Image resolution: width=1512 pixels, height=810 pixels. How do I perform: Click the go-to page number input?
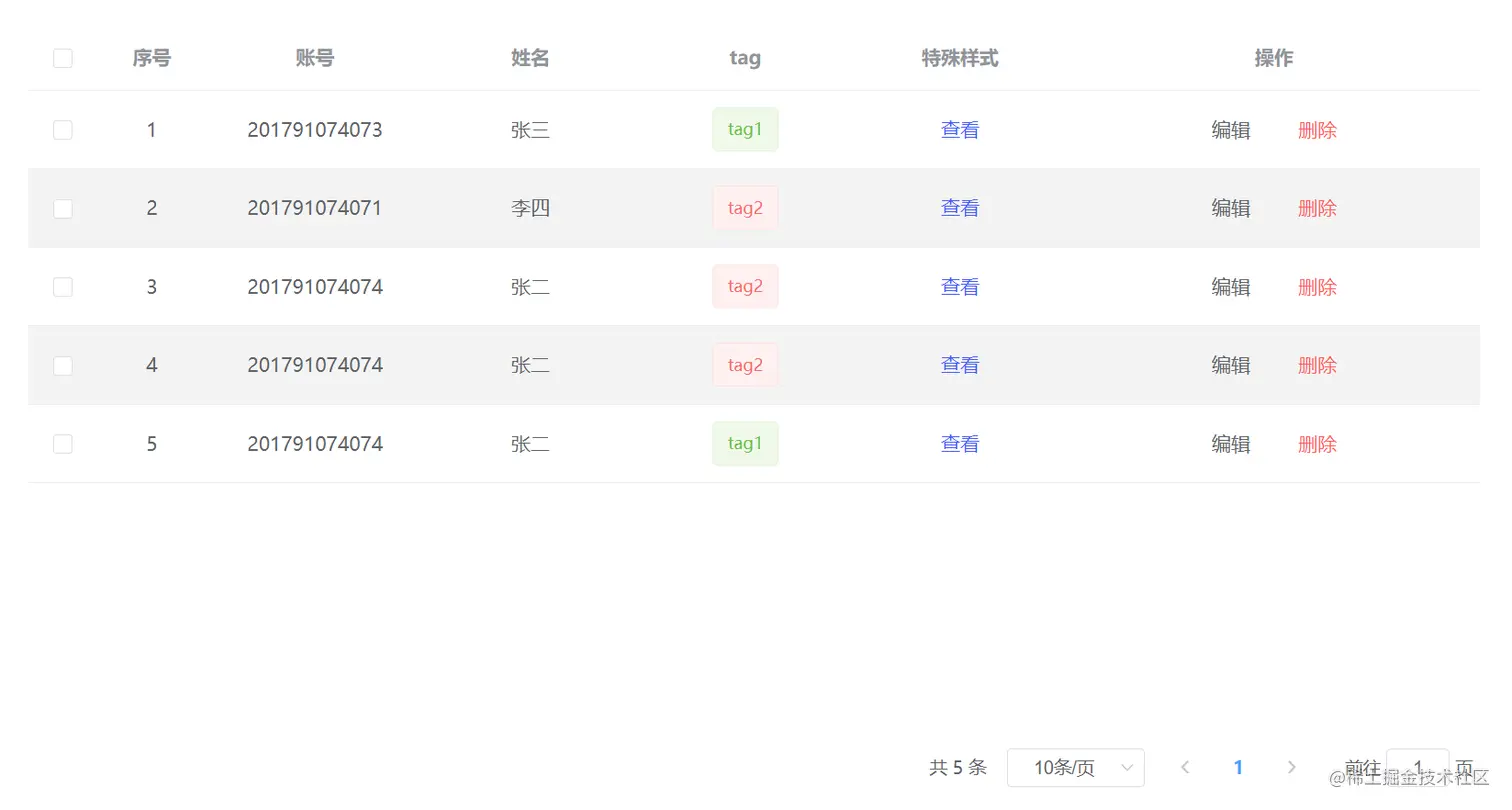1417,767
